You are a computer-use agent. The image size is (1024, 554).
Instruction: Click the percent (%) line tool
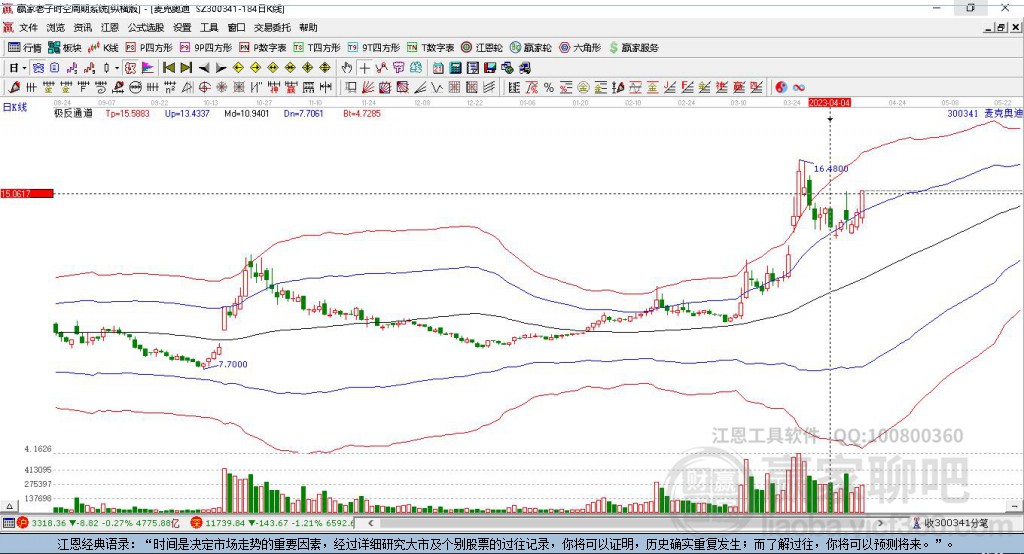(549, 87)
